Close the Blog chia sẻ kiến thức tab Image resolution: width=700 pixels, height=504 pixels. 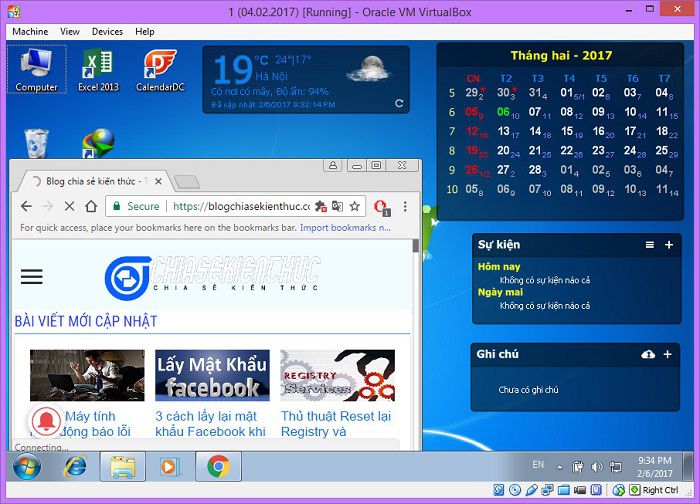tap(158, 181)
